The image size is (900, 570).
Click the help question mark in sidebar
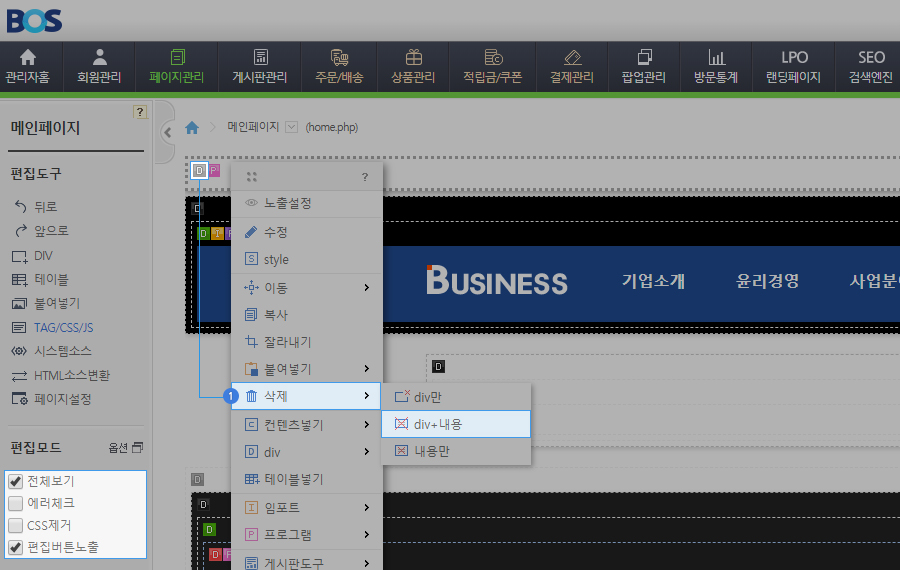click(140, 112)
